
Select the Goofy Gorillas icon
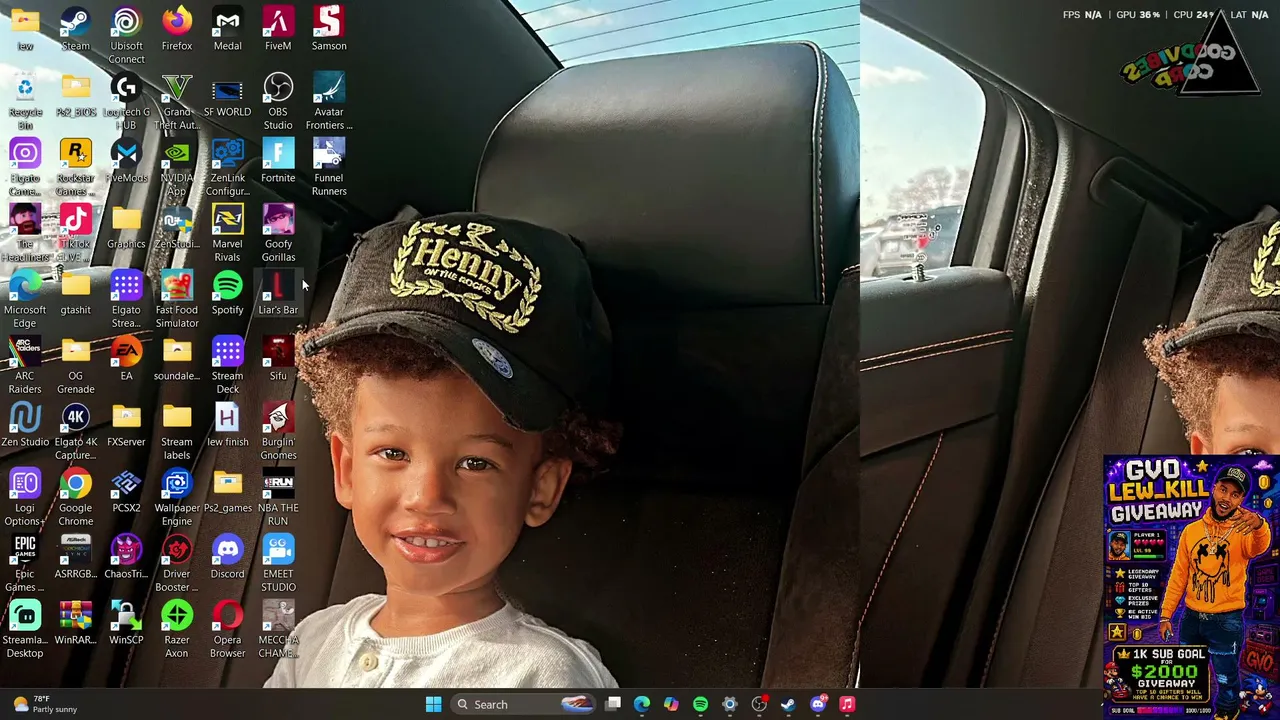278,233
